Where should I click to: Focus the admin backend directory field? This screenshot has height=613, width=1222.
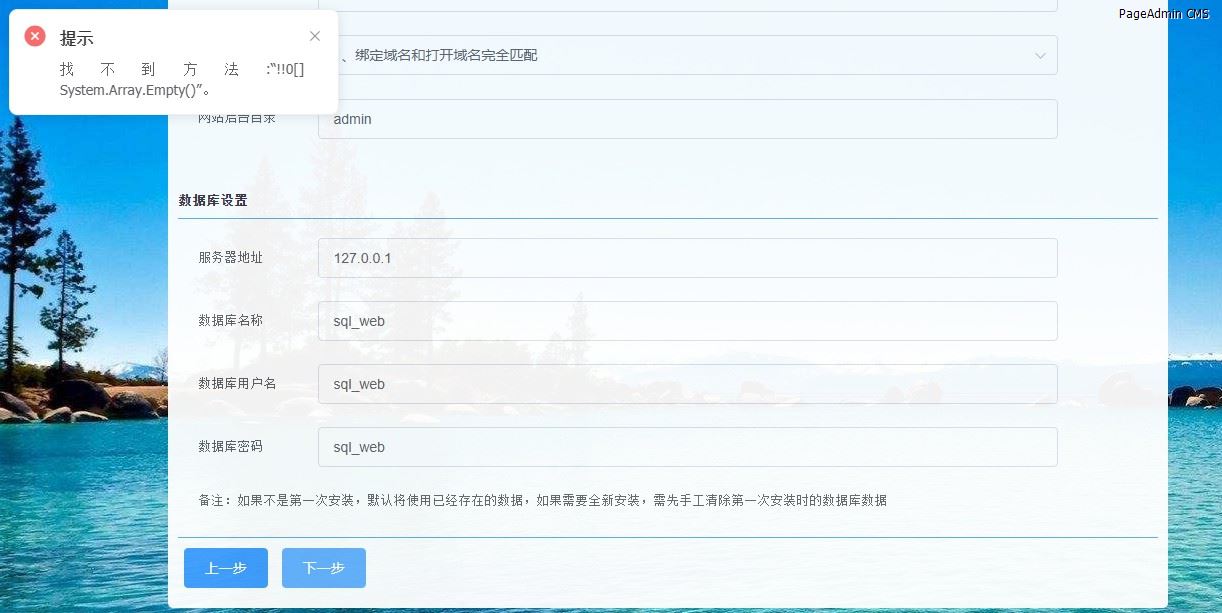click(687, 119)
